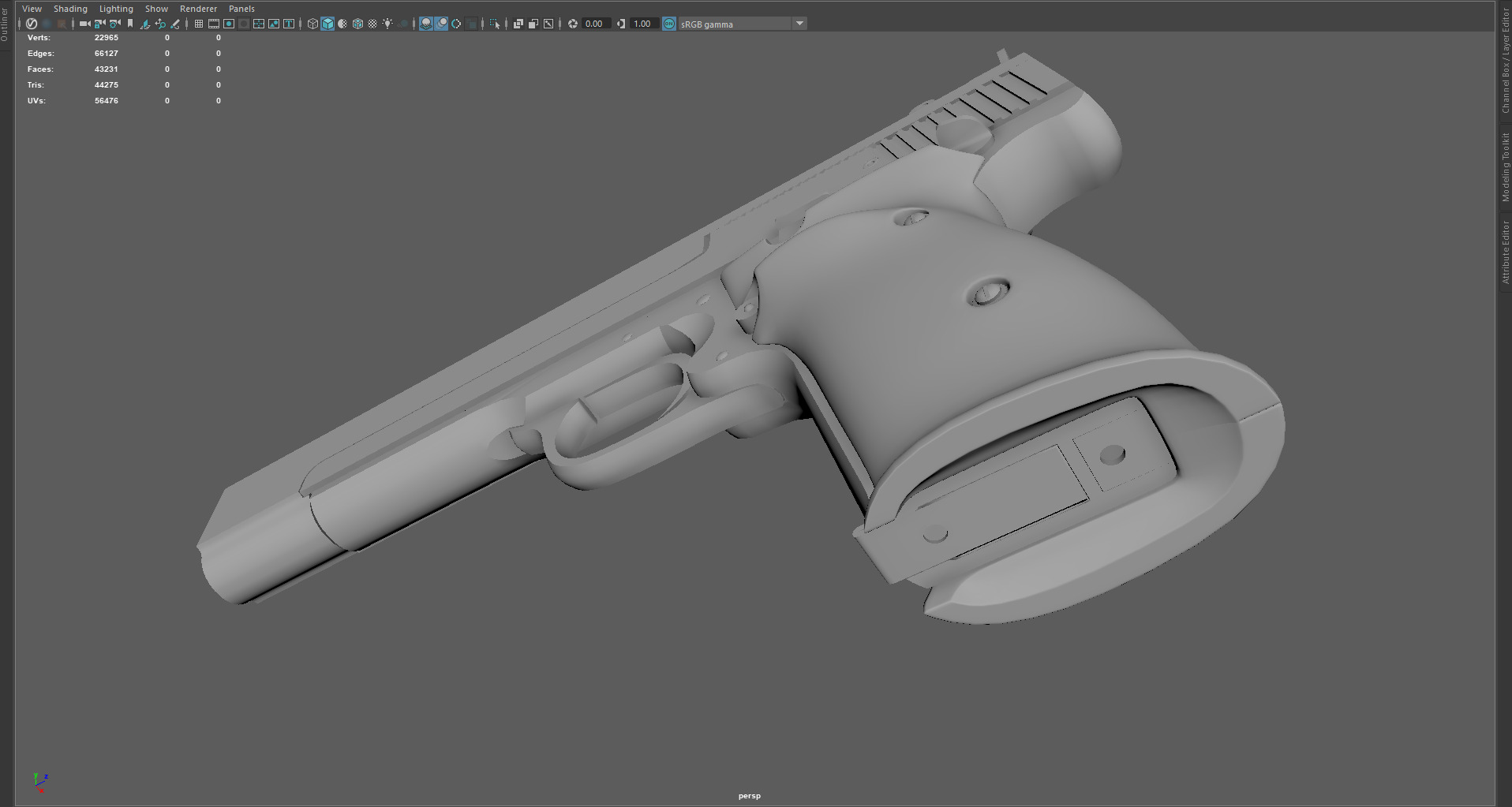Toggle Screen Space Ambient Occlusion icon
This screenshot has width=1512, height=807.
[x=425, y=24]
